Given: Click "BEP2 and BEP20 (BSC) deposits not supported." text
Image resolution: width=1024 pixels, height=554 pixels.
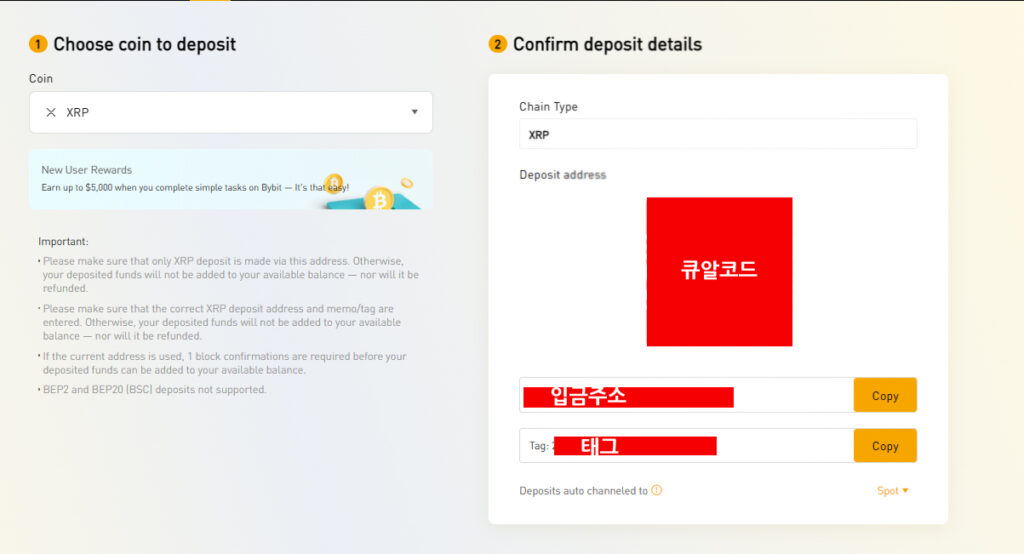Looking at the screenshot, I should pyautogui.click(x=155, y=389).
